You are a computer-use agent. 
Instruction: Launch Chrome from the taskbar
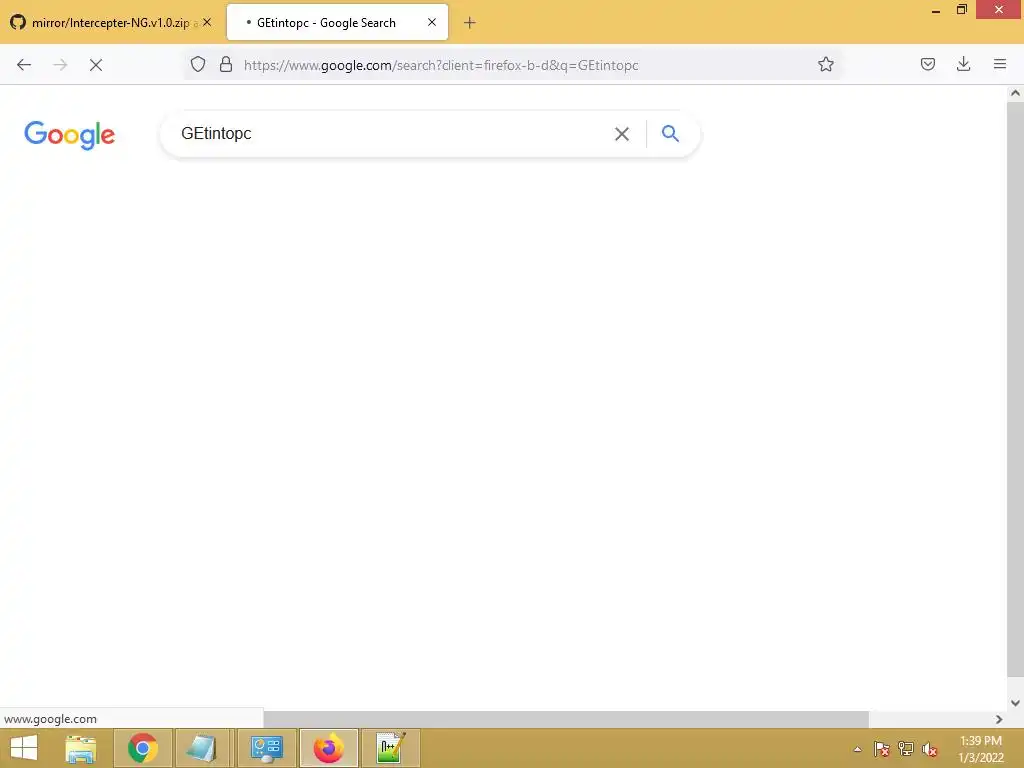point(143,748)
